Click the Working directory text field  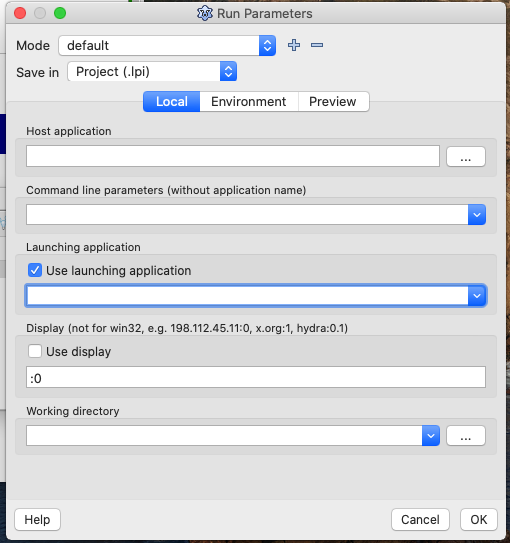click(224, 436)
